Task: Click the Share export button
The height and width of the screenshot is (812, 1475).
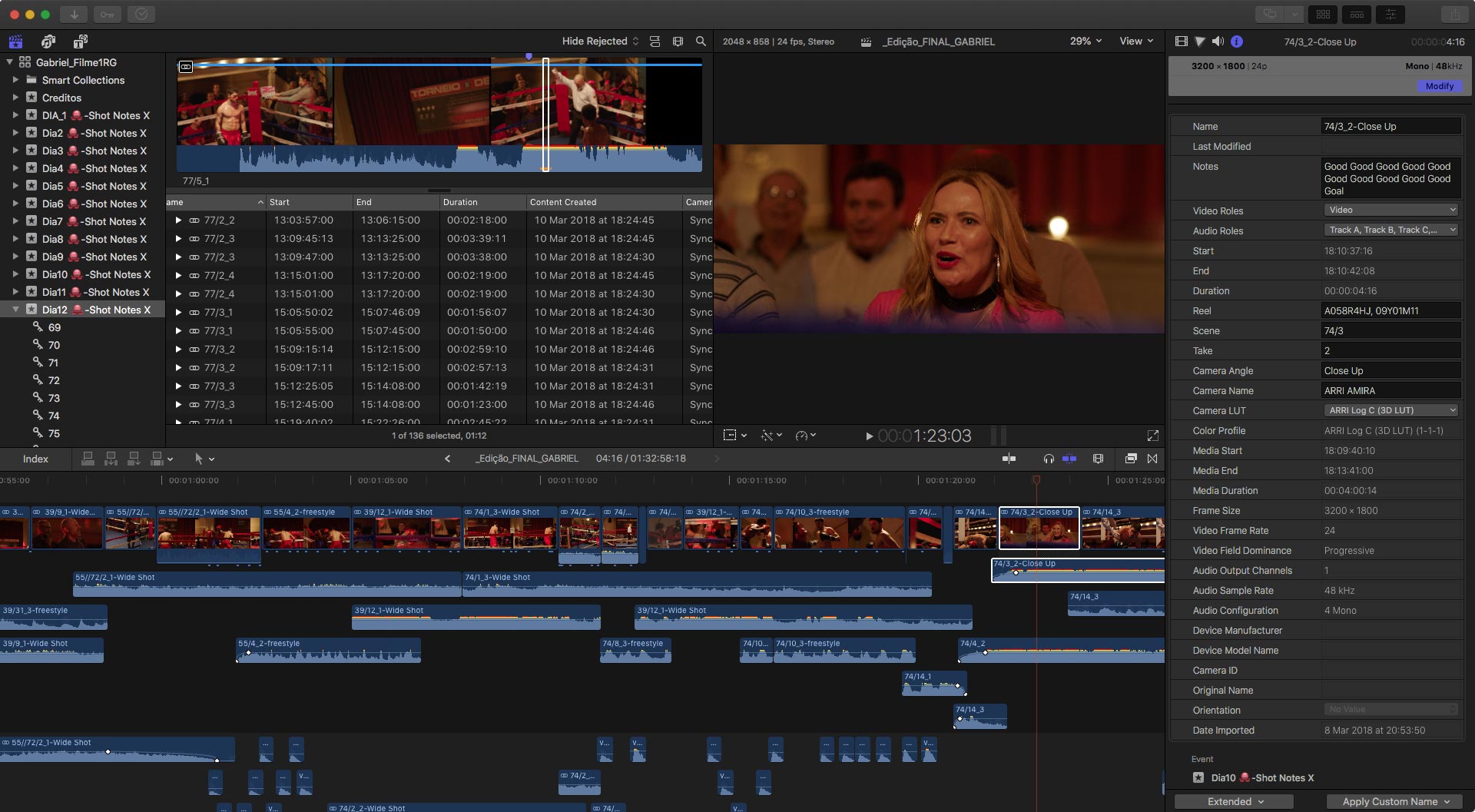Action: click(1455, 14)
